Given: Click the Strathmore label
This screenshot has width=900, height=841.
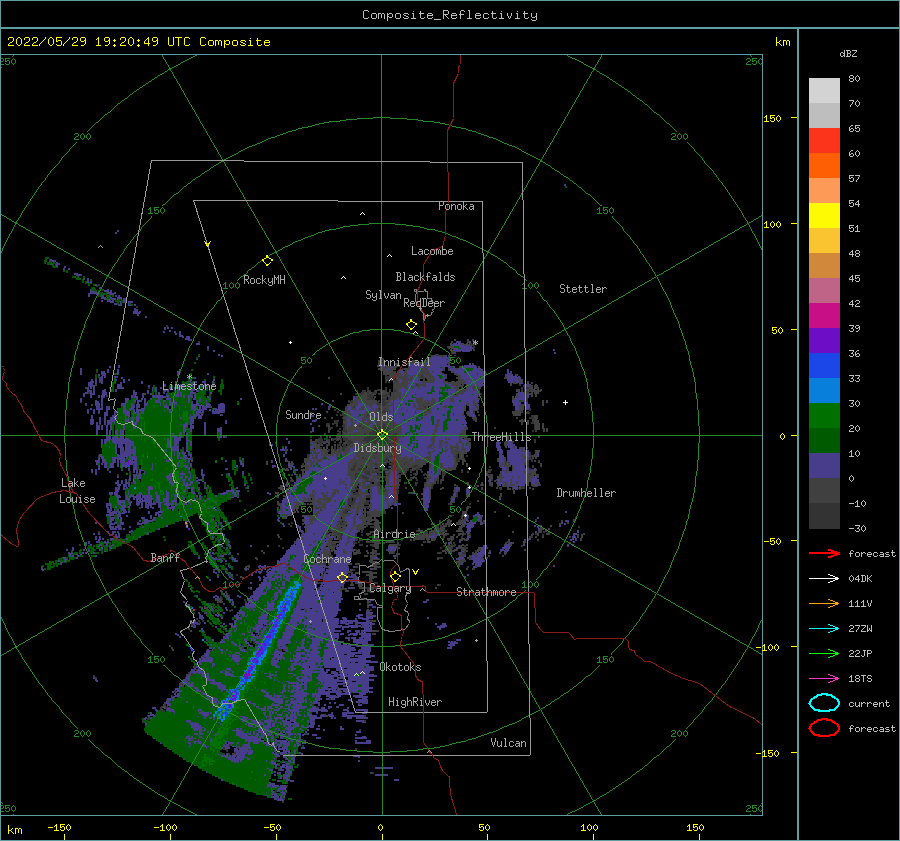Looking at the screenshot, I should click(x=486, y=592).
